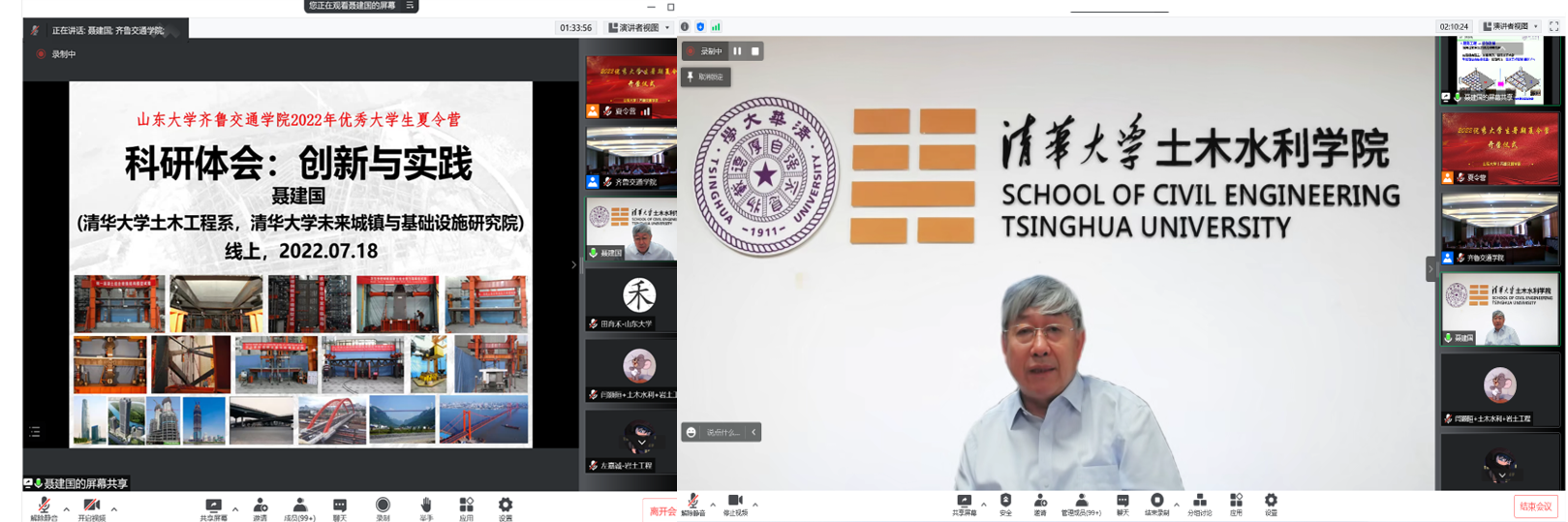The height and width of the screenshot is (522, 1568).
Task: Open 分组讨论 breakout rooms
Action: pyautogui.click(x=1199, y=504)
